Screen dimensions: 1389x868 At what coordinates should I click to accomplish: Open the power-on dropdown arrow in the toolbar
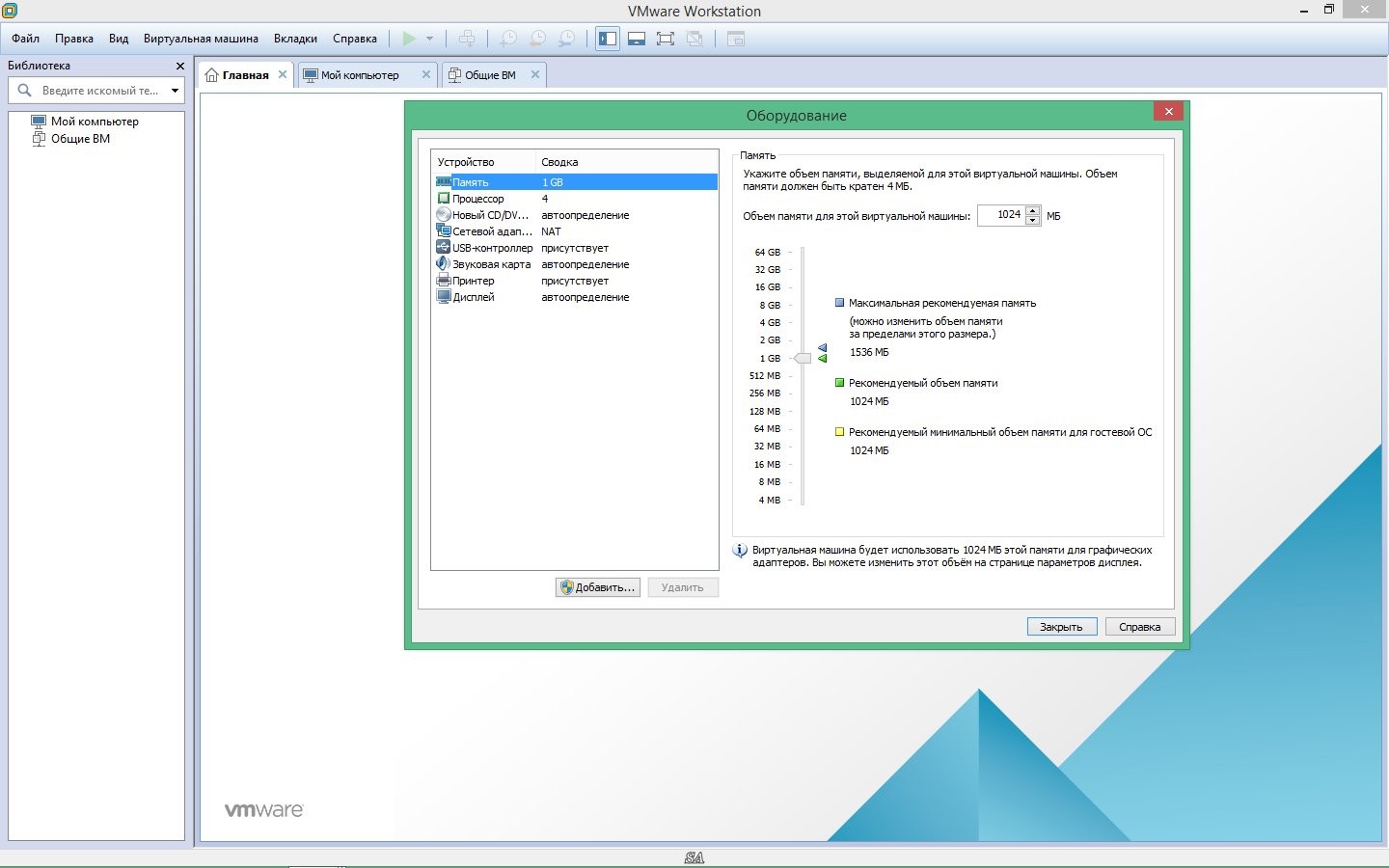[x=429, y=39]
